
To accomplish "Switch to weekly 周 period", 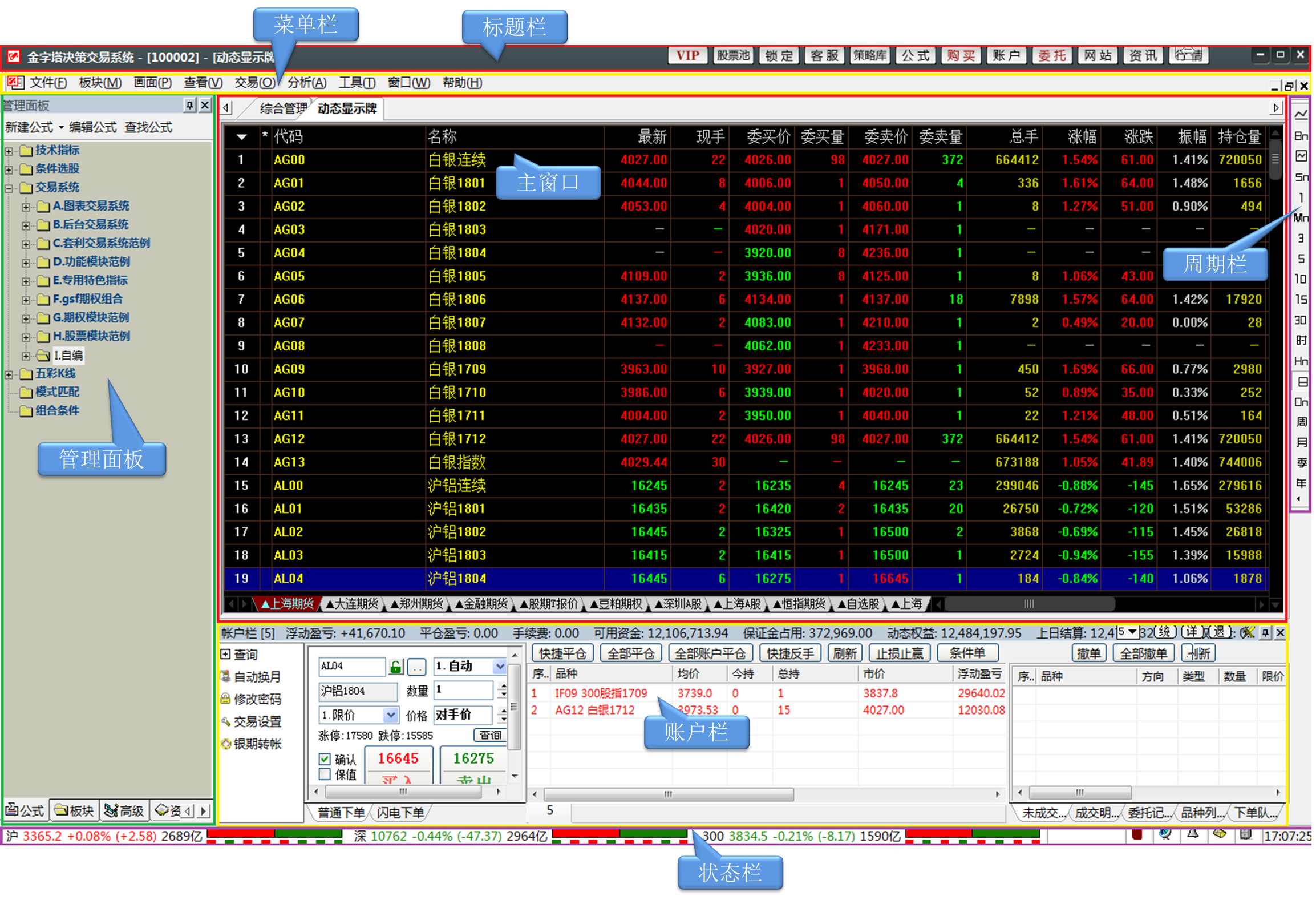I will (1301, 422).
